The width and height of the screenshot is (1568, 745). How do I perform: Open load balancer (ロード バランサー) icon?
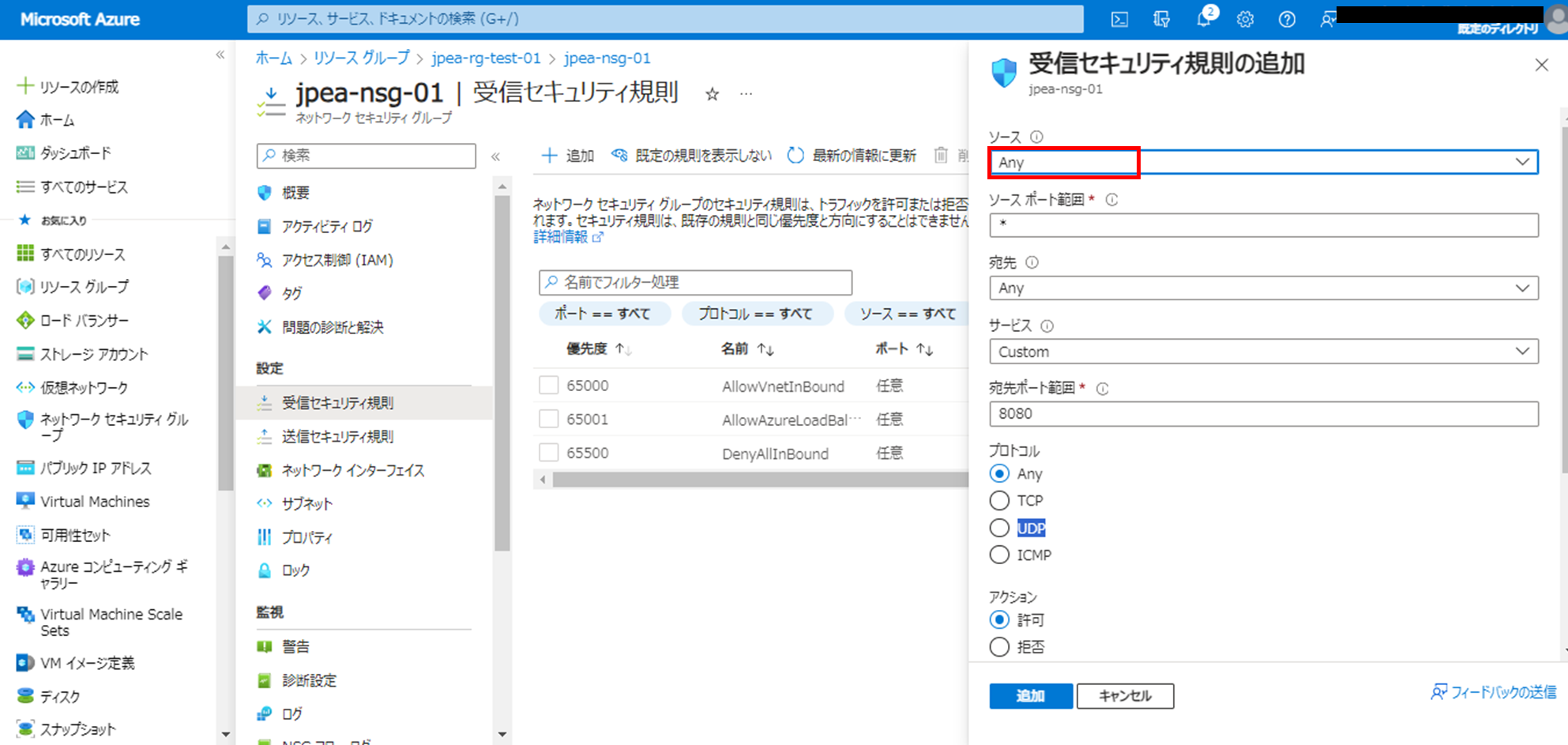tap(25, 320)
